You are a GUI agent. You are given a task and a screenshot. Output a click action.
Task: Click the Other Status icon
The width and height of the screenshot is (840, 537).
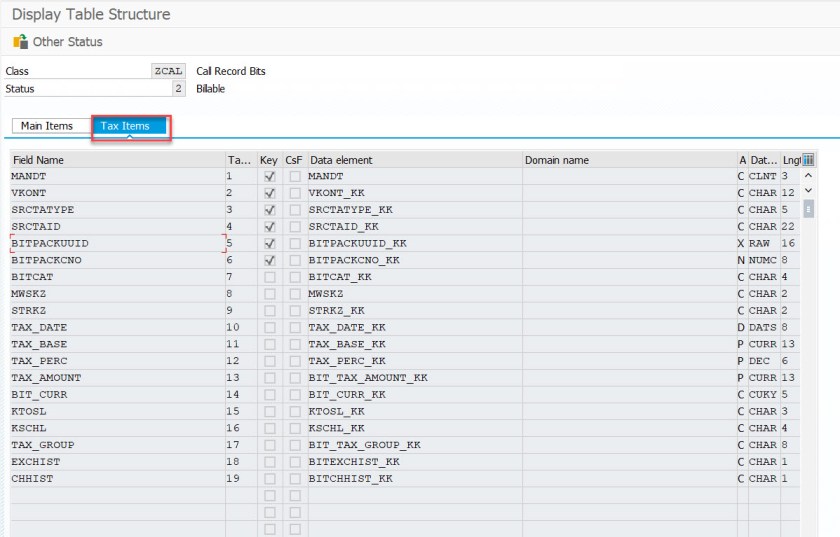point(20,41)
